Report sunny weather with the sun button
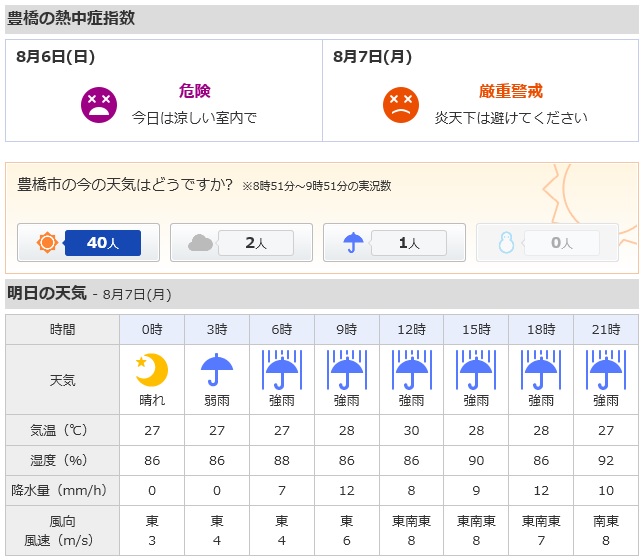This screenshot has width=644, height=560. tap(88, 242)
